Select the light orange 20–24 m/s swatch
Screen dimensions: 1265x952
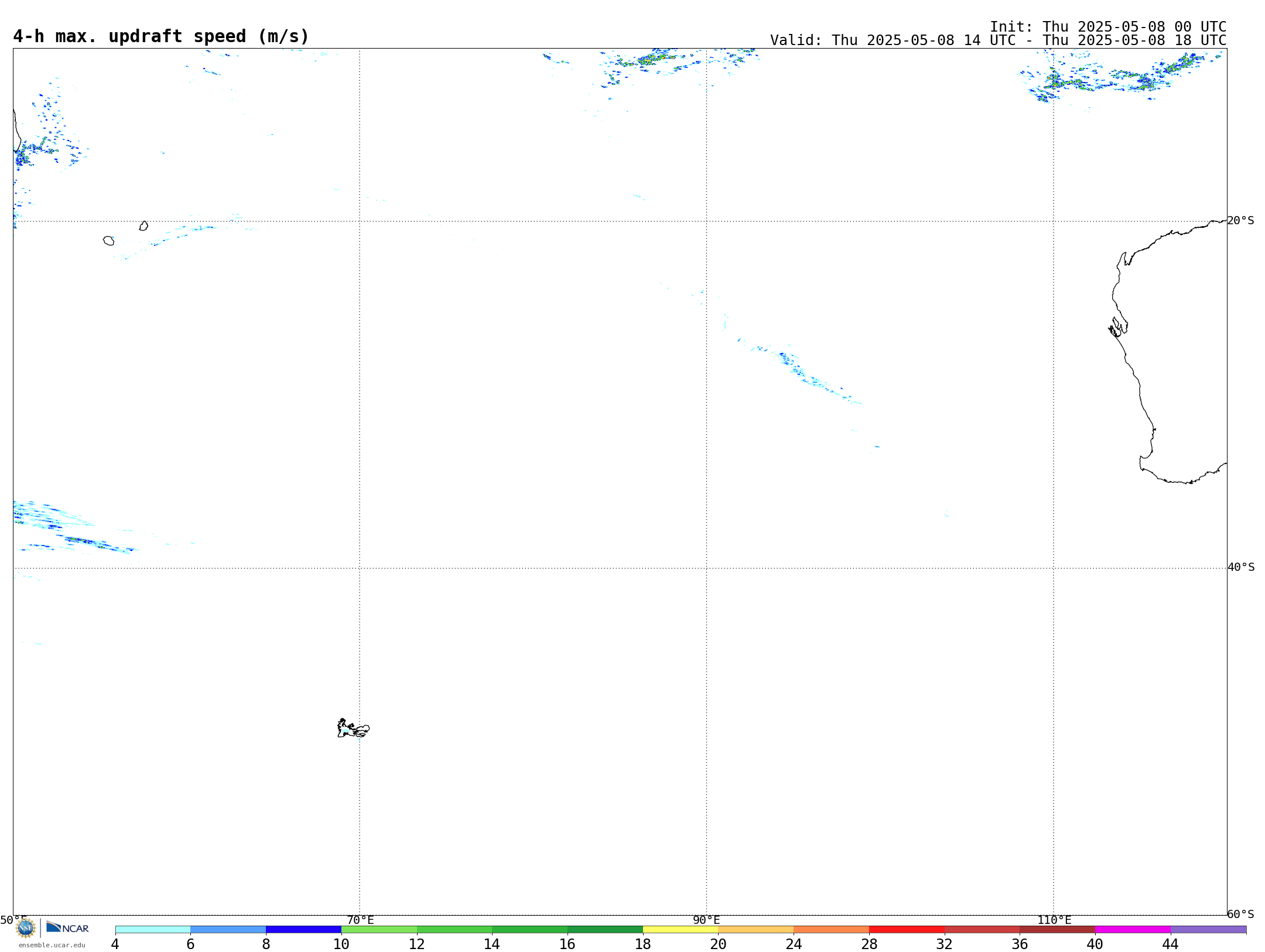(x=756, y=929)
